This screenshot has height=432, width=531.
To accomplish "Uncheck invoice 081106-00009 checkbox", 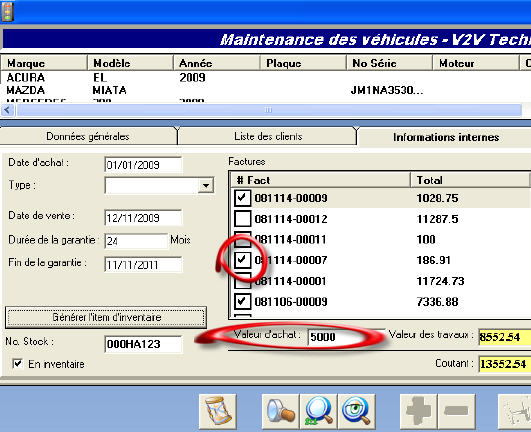I will 242,301.
